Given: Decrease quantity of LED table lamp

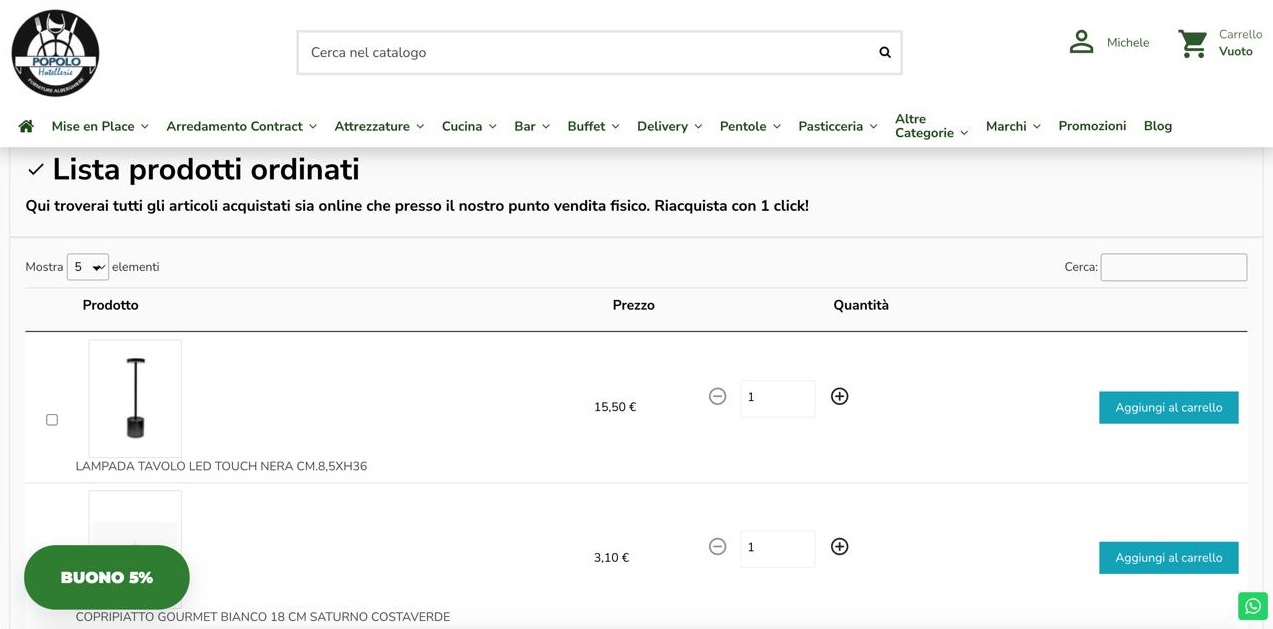Looking at the screenshot, I should click(717, 397).
